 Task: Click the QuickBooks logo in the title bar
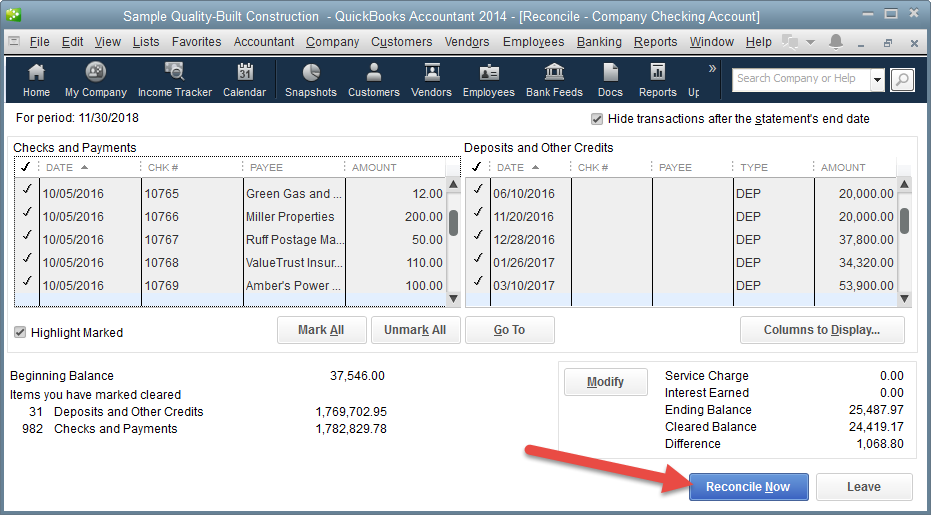pyautogui.click(x=12, y=15)
